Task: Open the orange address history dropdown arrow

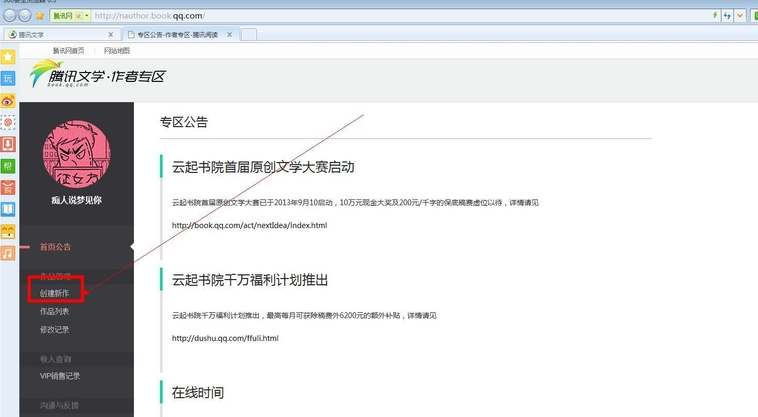Action: [x=740, y=16]
